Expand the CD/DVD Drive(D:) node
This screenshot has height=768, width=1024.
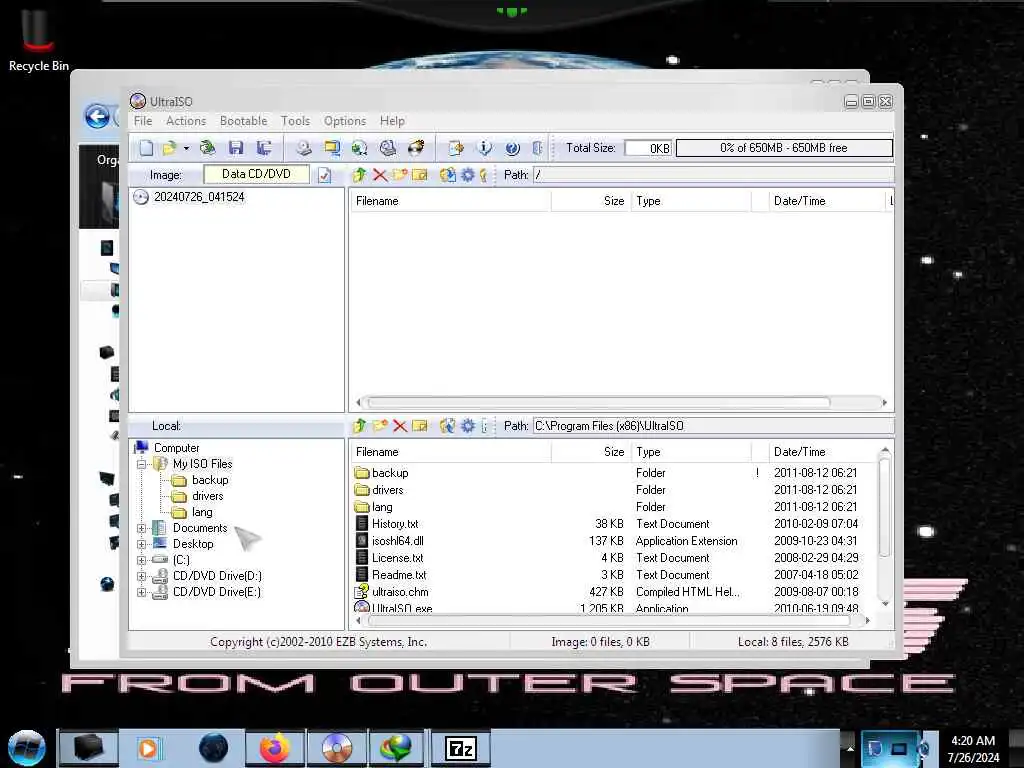click(x=141, y=576)
